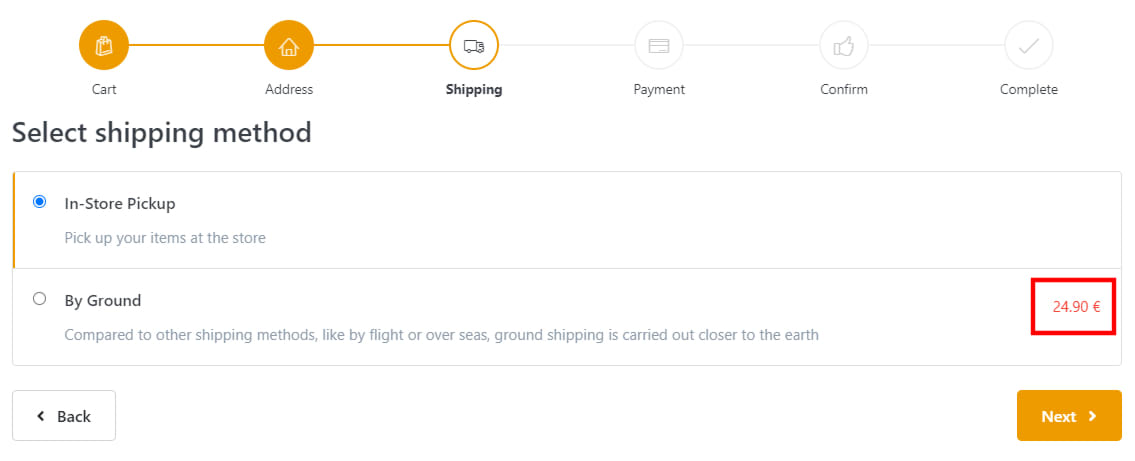This screenshot has width=1135, height=461.
Task: Choose the By Ground shipping label
Action: click(103, 300)
